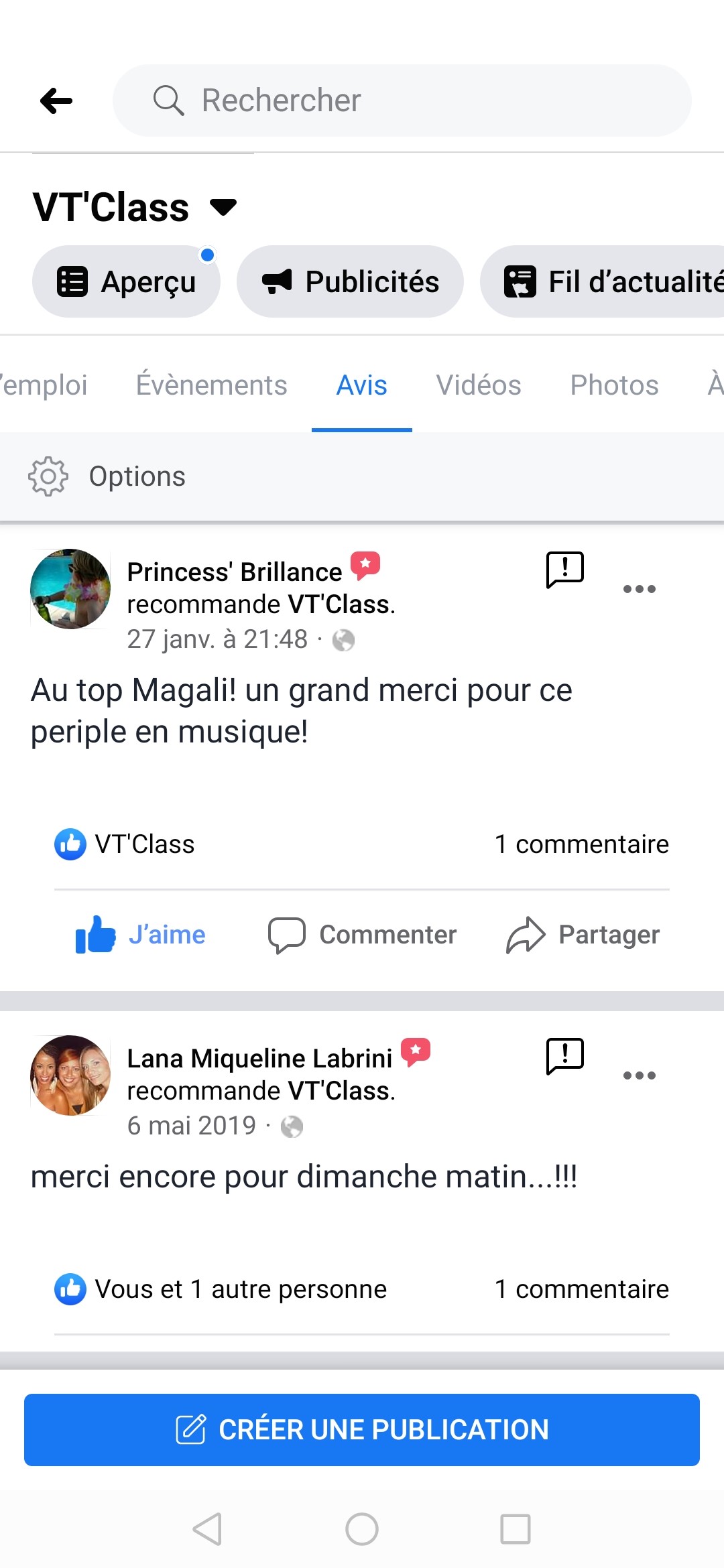
Task: Select the Photos tab
Action: [x=614, y=385]
